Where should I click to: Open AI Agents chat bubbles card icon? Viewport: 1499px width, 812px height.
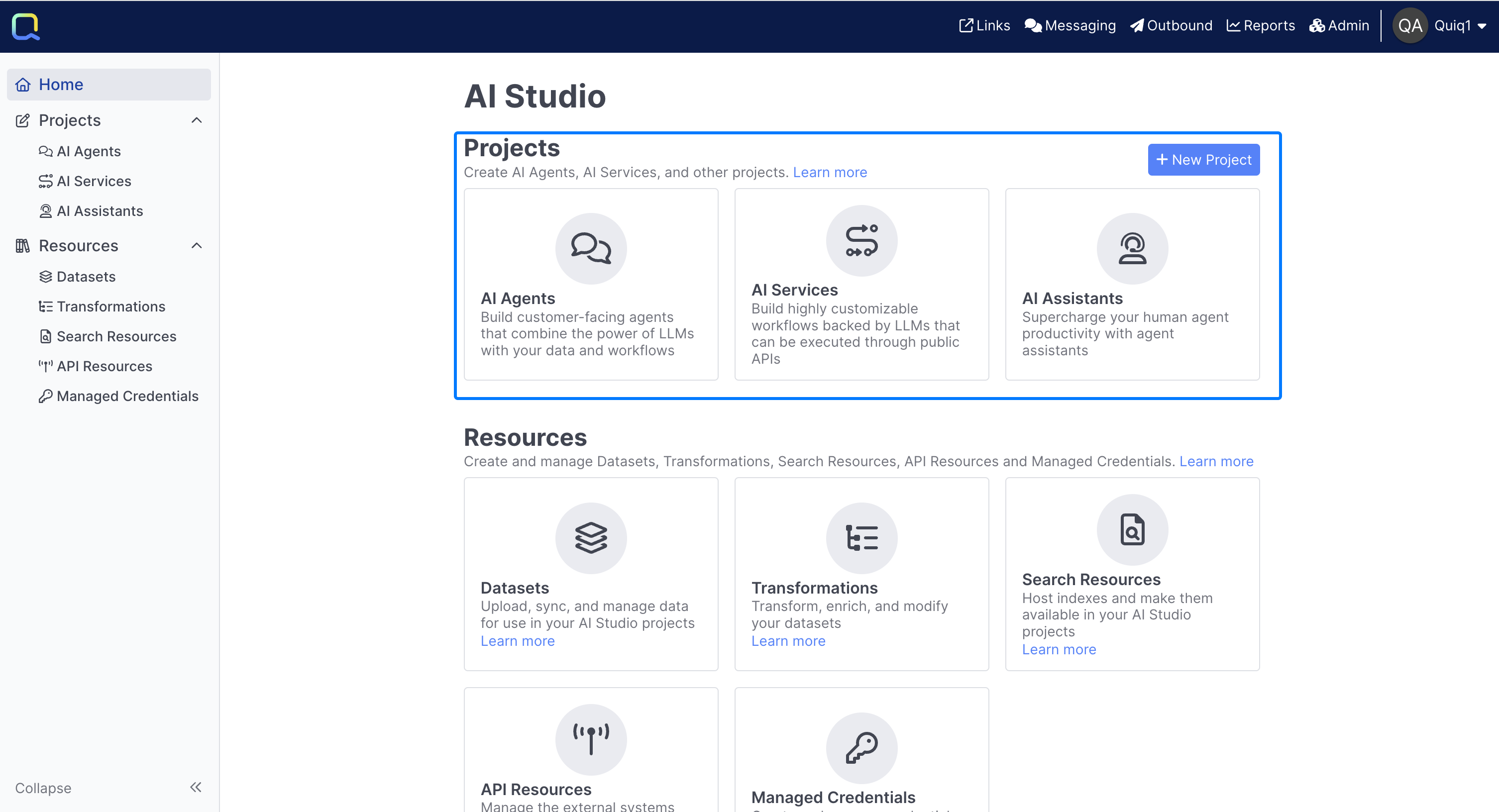click(591, 248)
